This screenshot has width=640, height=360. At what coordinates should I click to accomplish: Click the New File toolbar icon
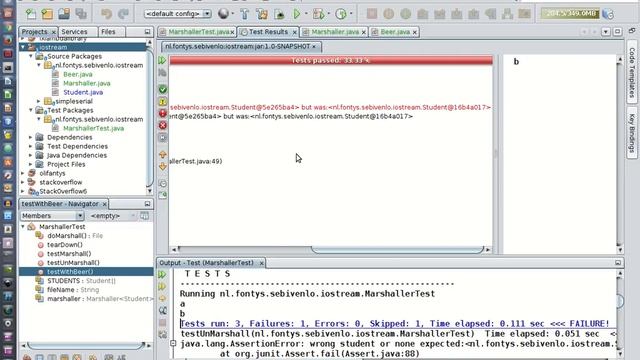(x=31, y=14)
